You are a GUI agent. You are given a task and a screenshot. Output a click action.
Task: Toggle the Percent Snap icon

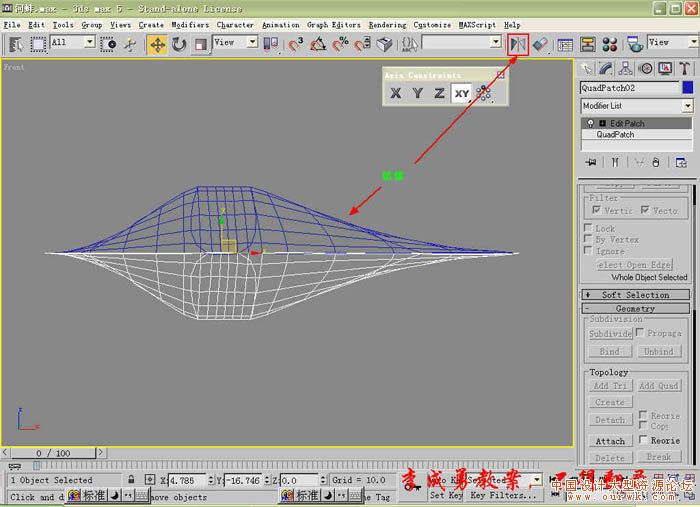click(x=340, y=44)
